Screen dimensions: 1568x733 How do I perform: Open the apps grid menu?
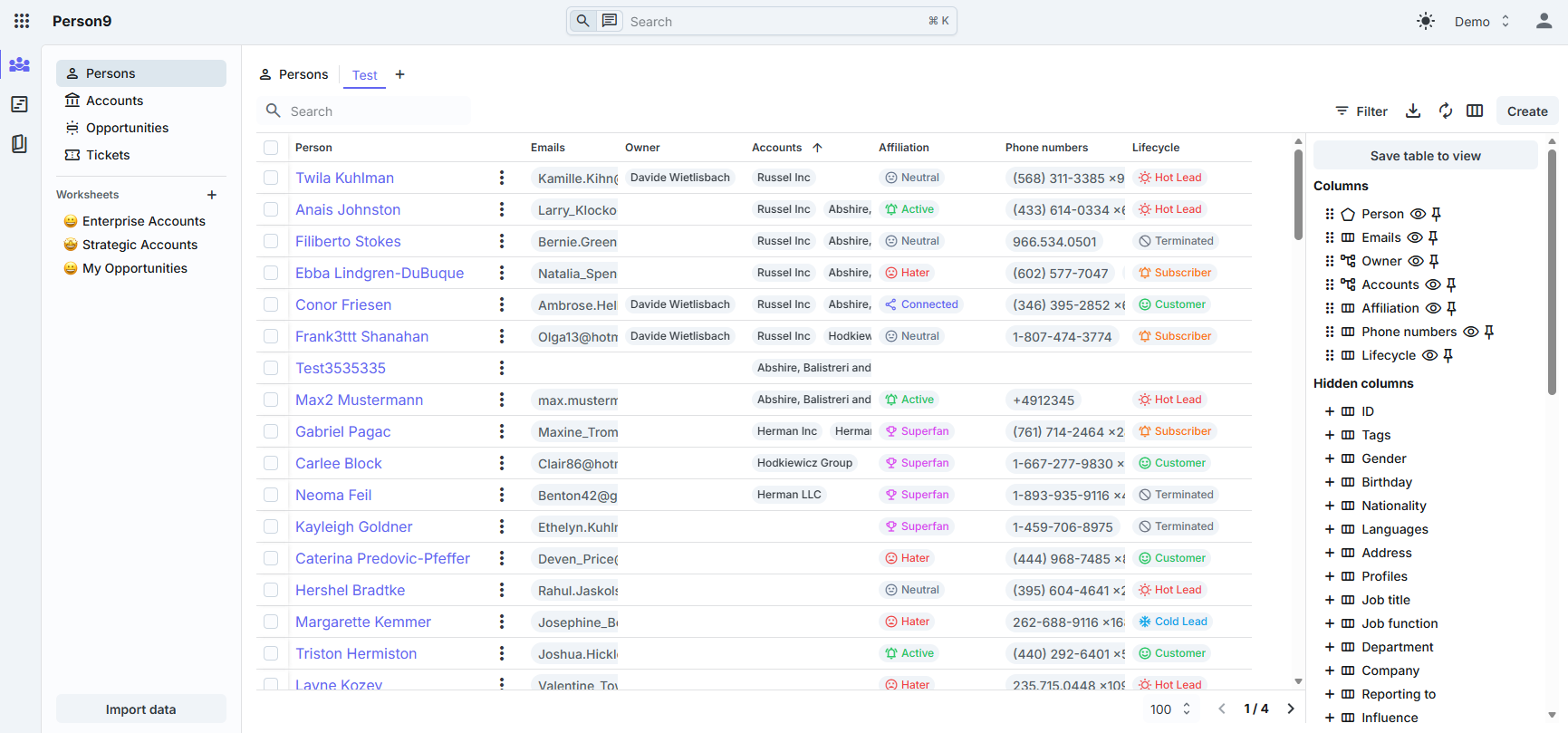(22, 21)
